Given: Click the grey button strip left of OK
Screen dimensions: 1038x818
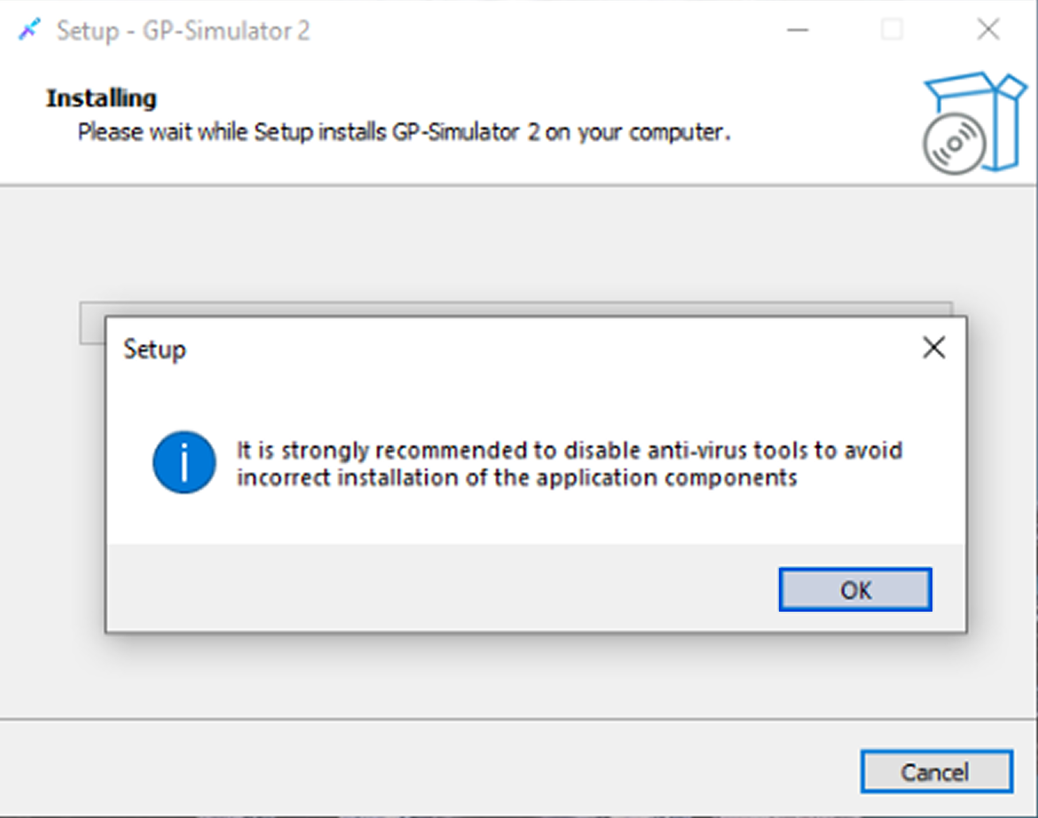Looking at the screenshot, I should (440, 590).
